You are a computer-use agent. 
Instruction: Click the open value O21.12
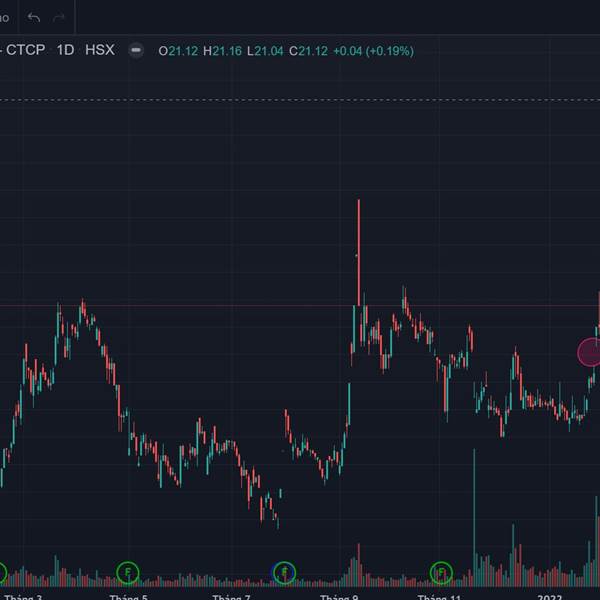(x=178, y=51)
